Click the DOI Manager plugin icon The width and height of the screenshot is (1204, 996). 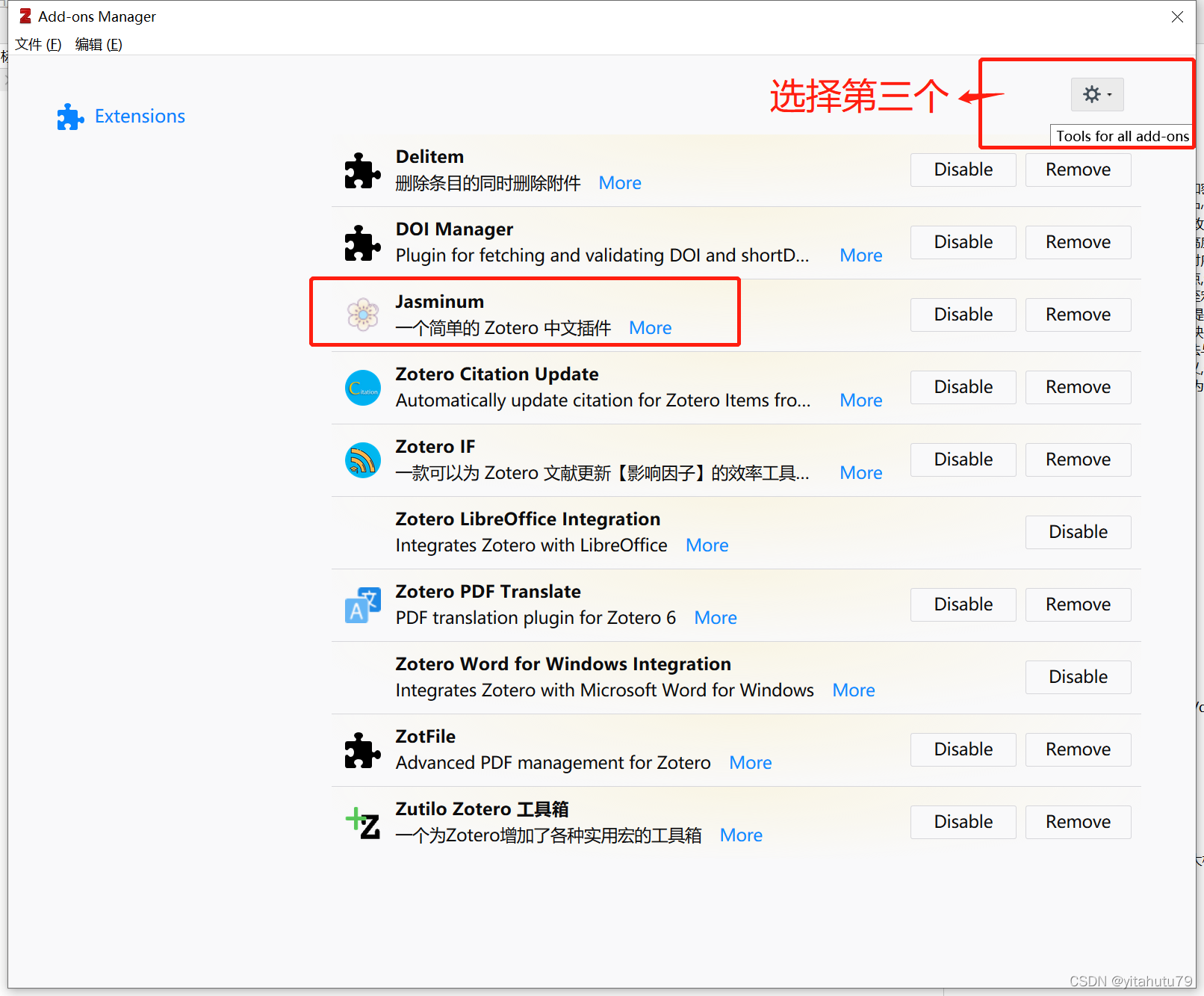[x=363, y=243]
